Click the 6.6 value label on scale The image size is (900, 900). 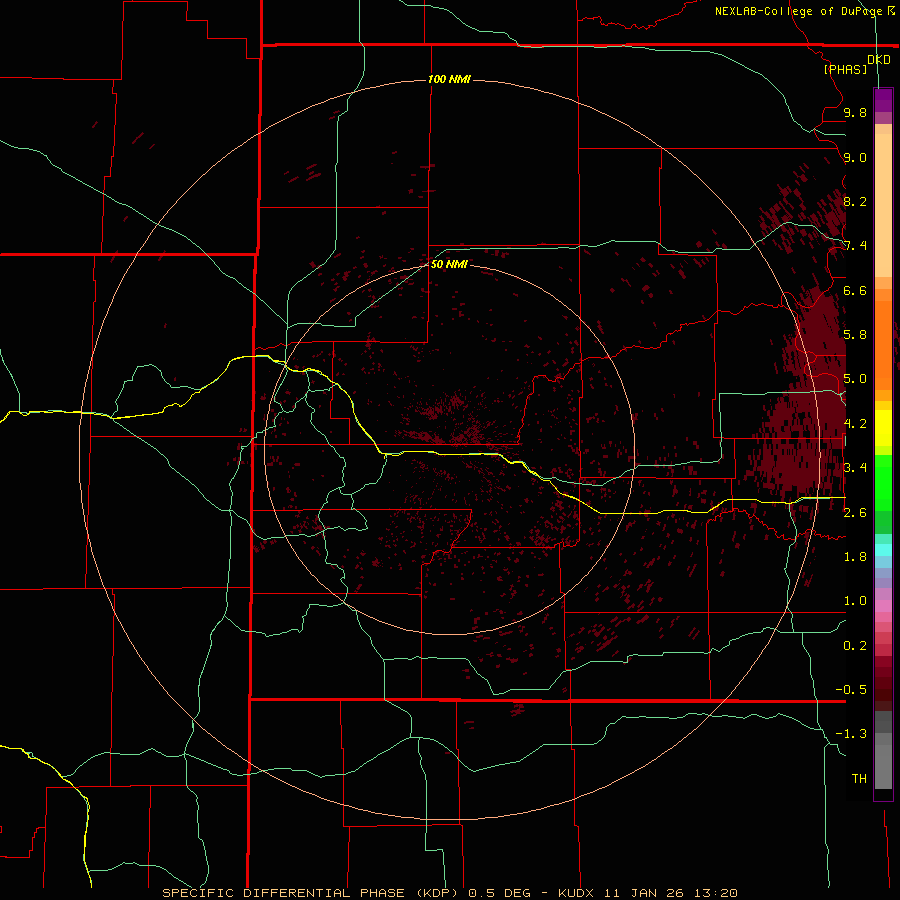tap(855, 290)
